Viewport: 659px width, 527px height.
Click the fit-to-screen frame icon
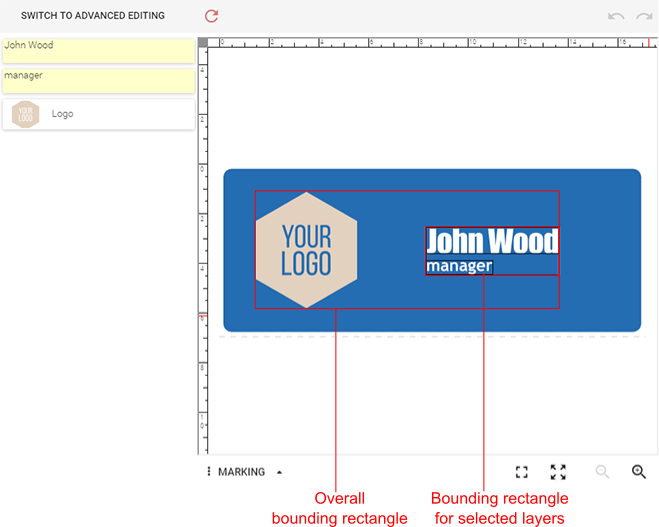point(522,472)
